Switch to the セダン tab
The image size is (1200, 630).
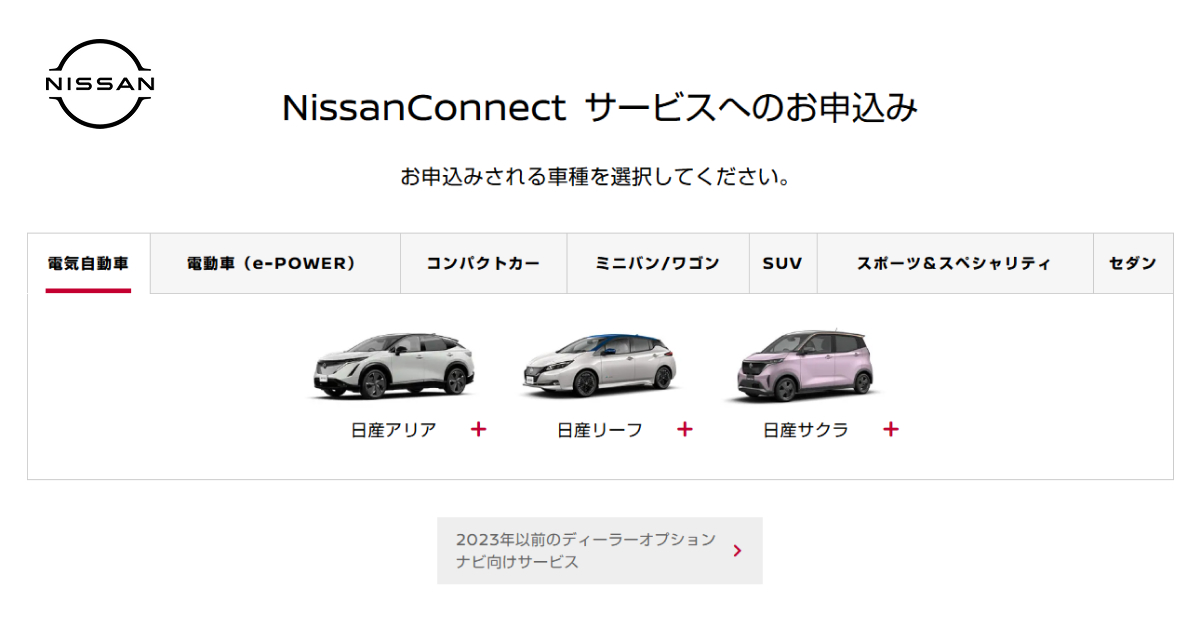(x=1132, y=264)
